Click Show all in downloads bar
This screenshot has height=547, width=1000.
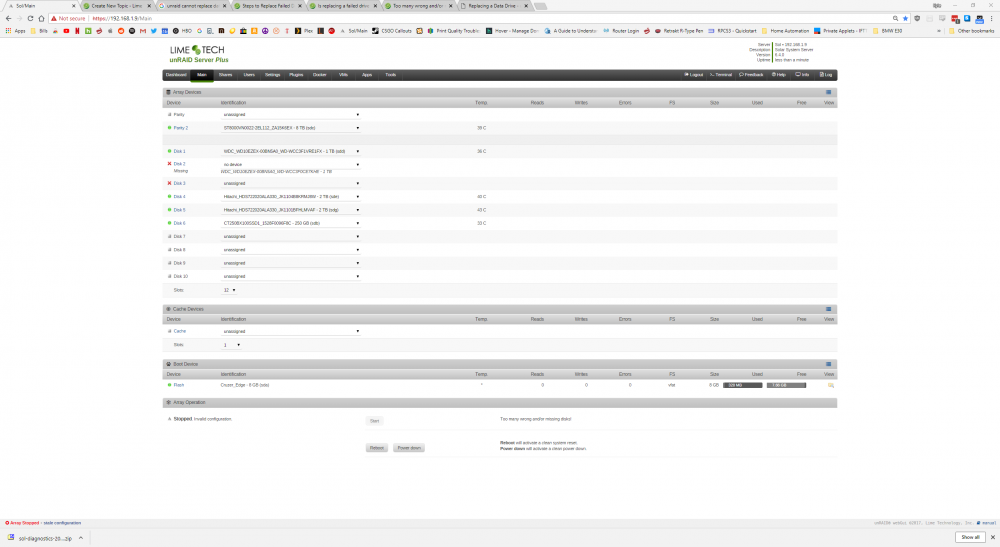(970, 537)
